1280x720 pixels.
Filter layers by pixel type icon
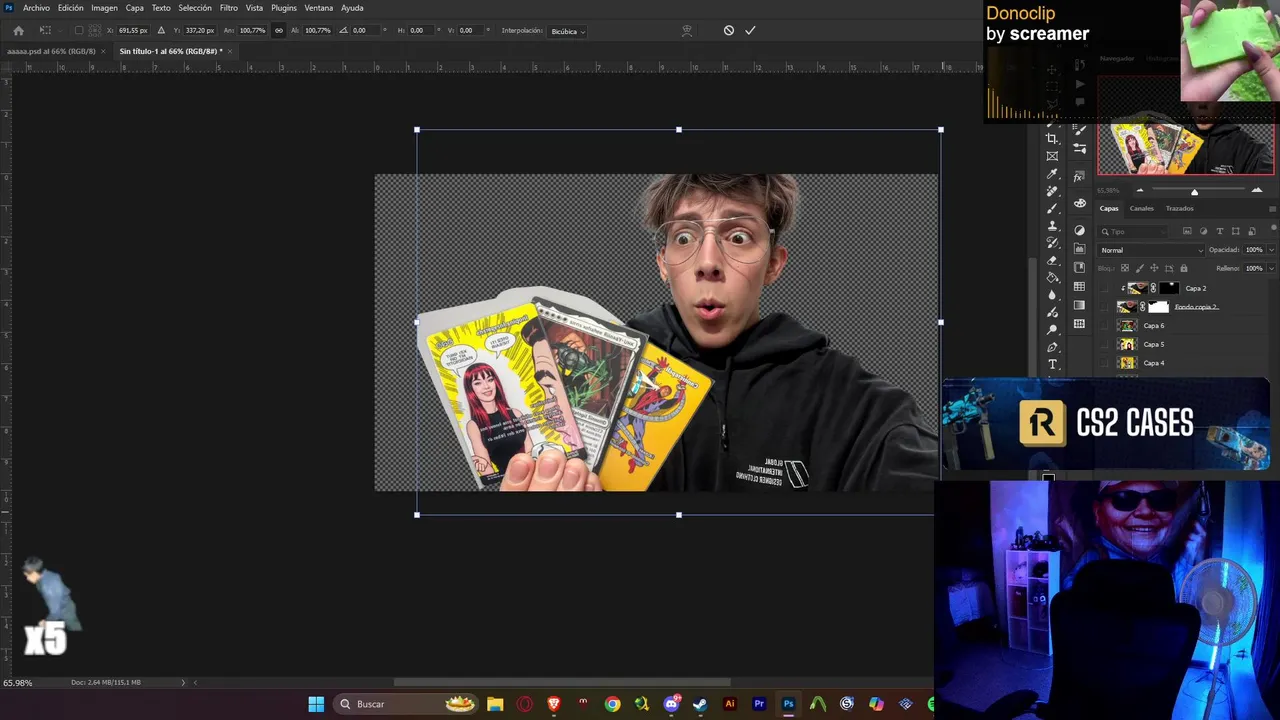1187,231
